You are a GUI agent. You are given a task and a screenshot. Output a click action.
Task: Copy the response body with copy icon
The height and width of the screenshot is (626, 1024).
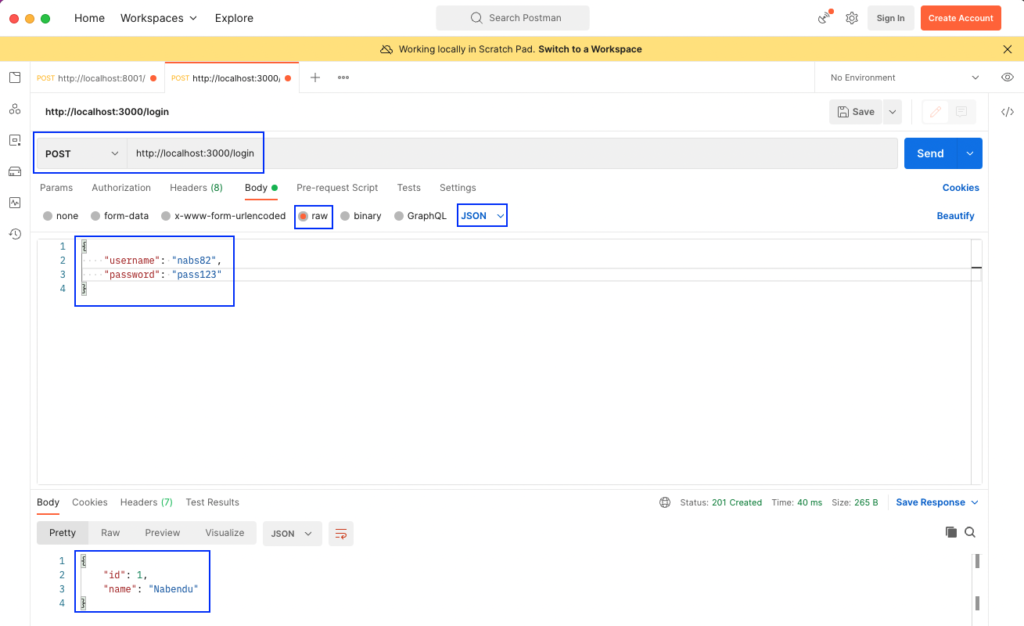pyautogui.click(x=951, y=532)
